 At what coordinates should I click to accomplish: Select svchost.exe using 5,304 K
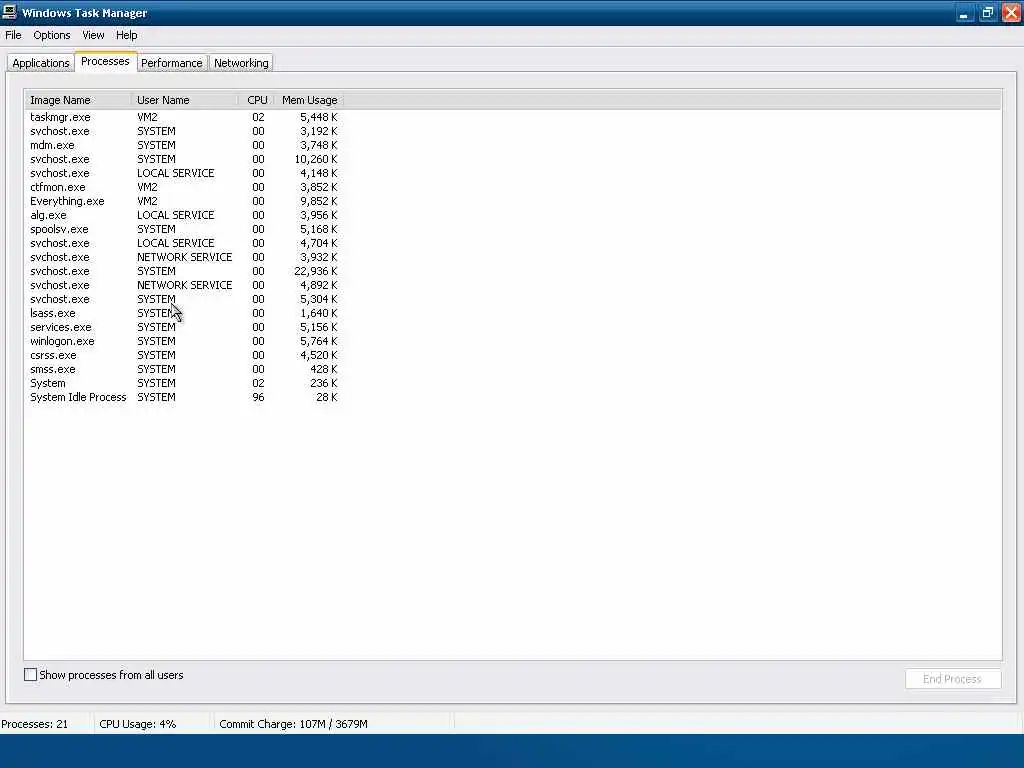[x=184, y=299]
